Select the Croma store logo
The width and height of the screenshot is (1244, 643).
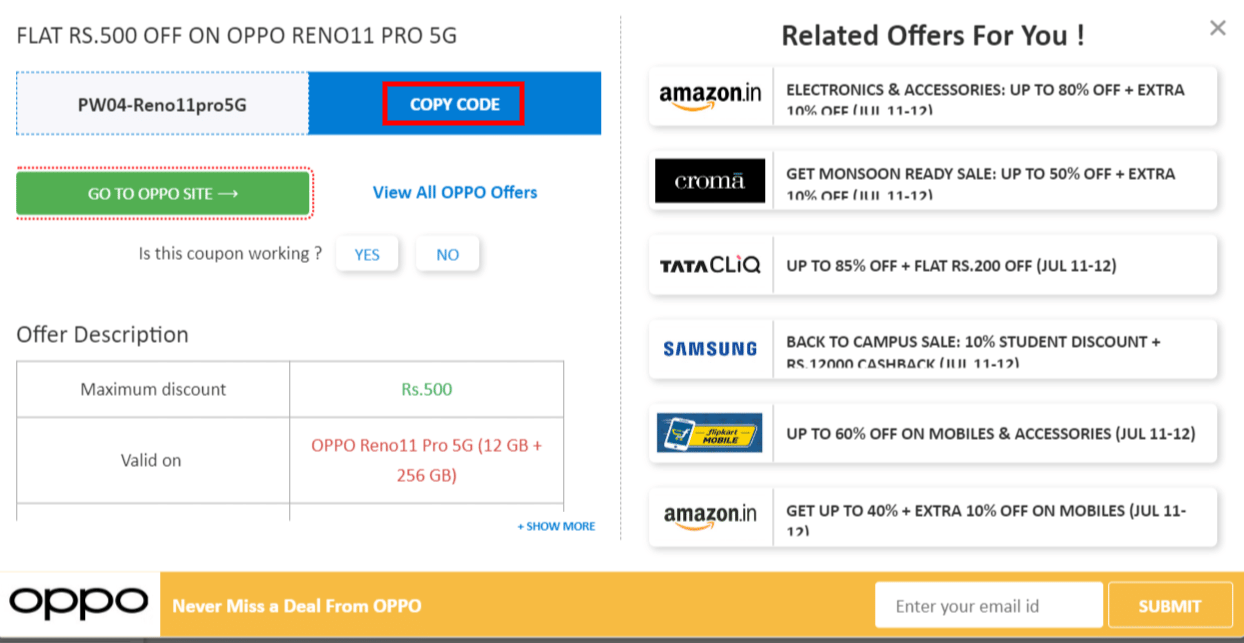(x=710, y=180)
